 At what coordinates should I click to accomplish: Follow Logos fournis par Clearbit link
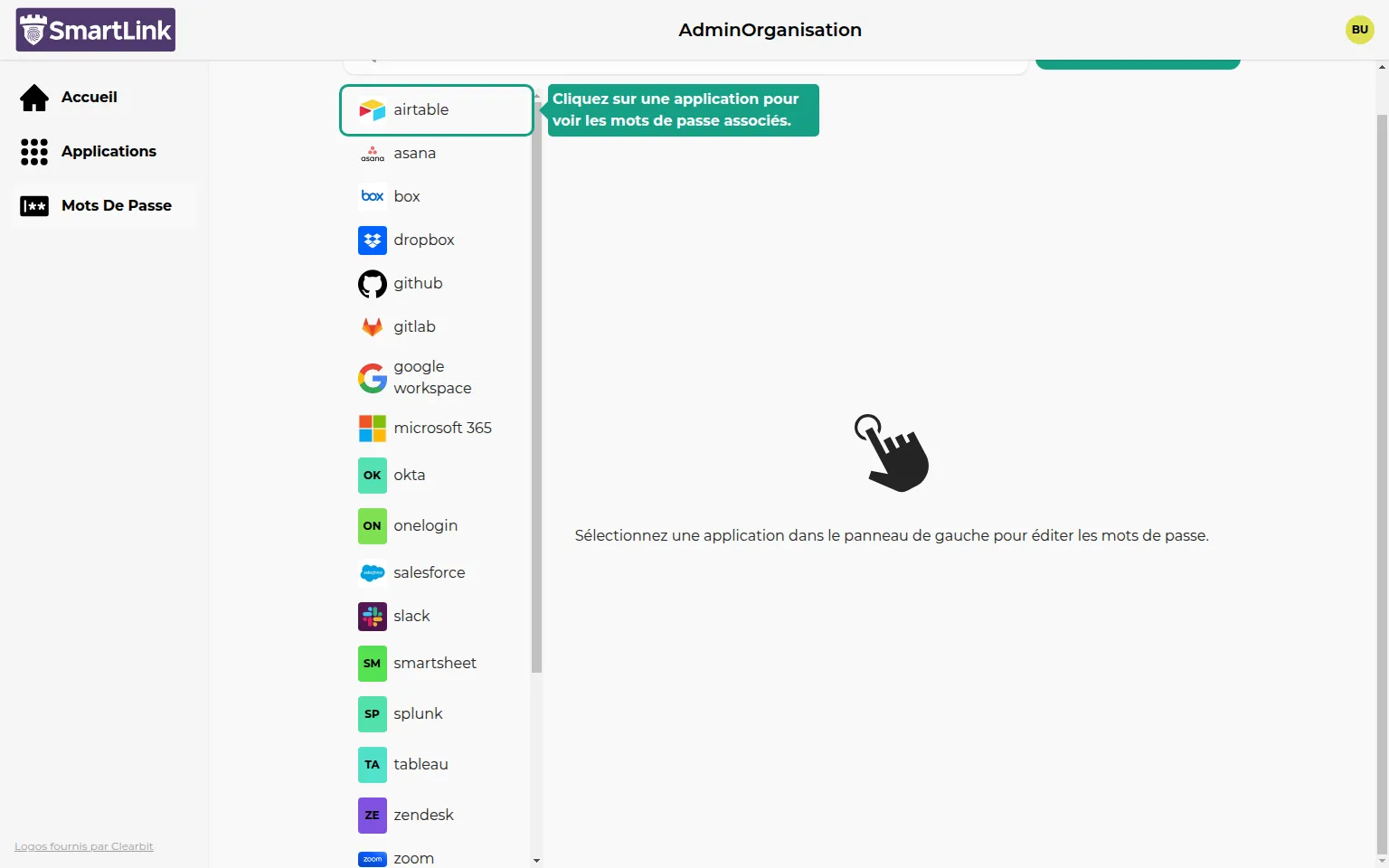(84, 846)
